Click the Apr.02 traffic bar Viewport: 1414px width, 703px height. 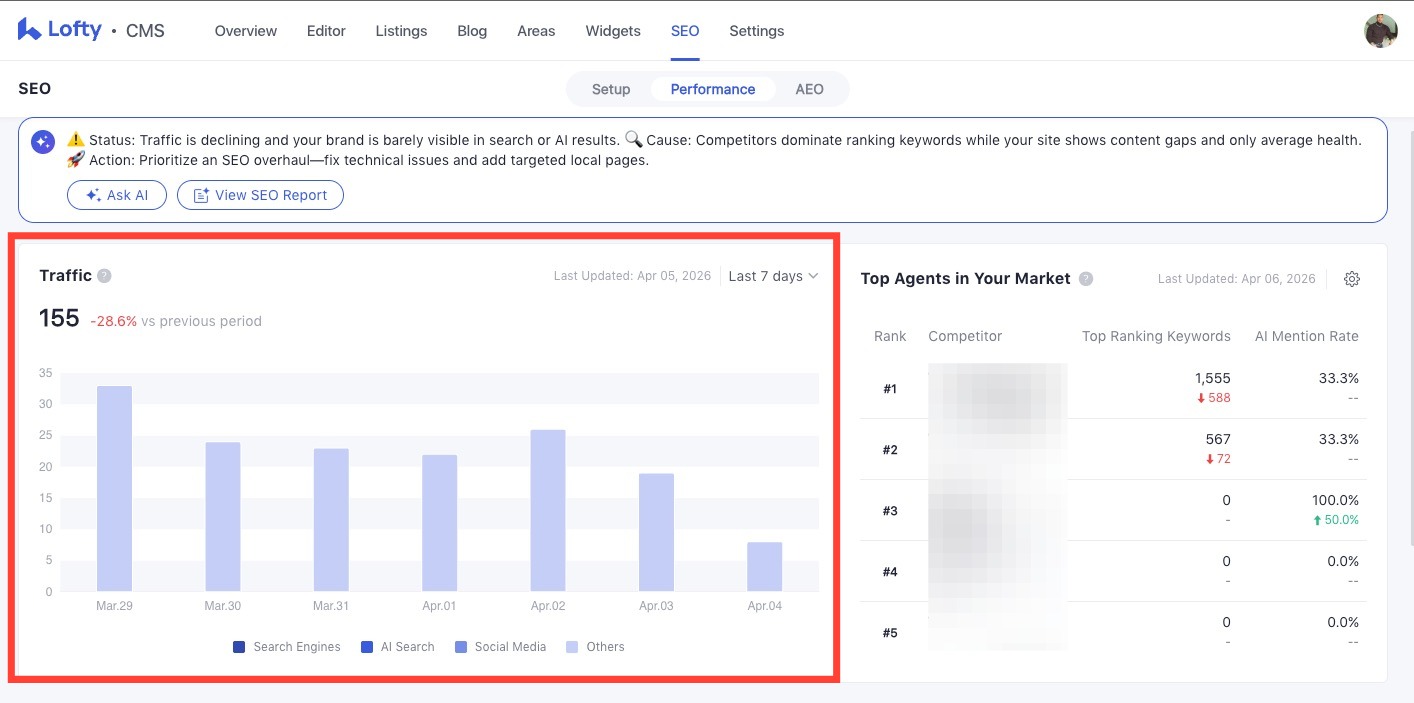point(548,510)
